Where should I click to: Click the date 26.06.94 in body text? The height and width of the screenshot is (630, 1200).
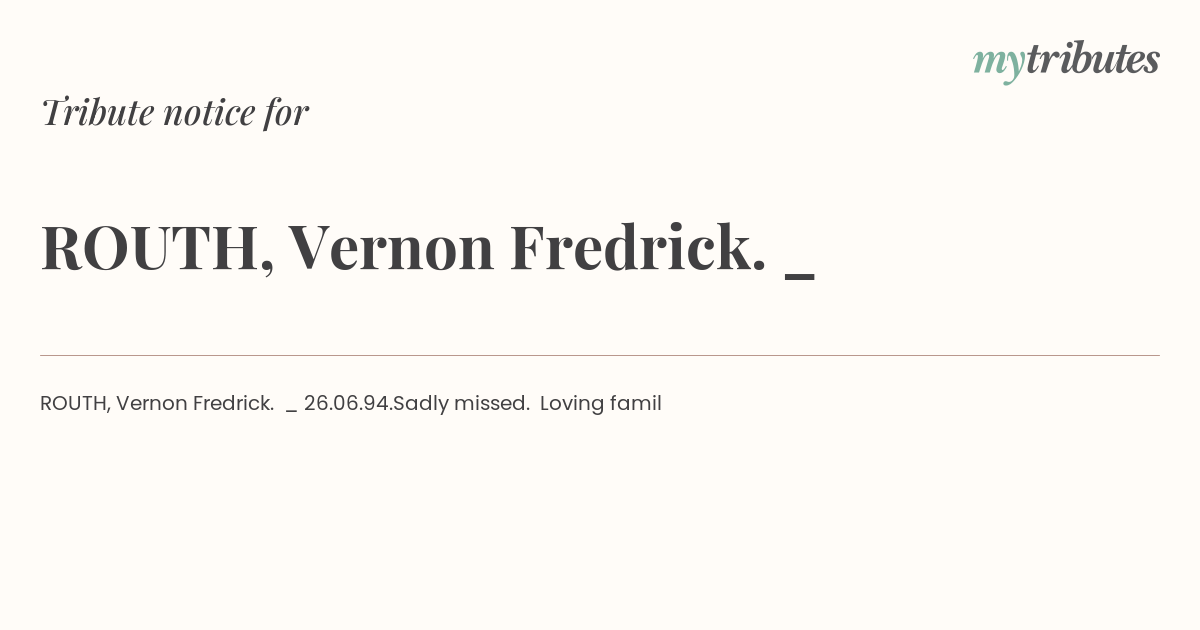click(x=347, y=404)
